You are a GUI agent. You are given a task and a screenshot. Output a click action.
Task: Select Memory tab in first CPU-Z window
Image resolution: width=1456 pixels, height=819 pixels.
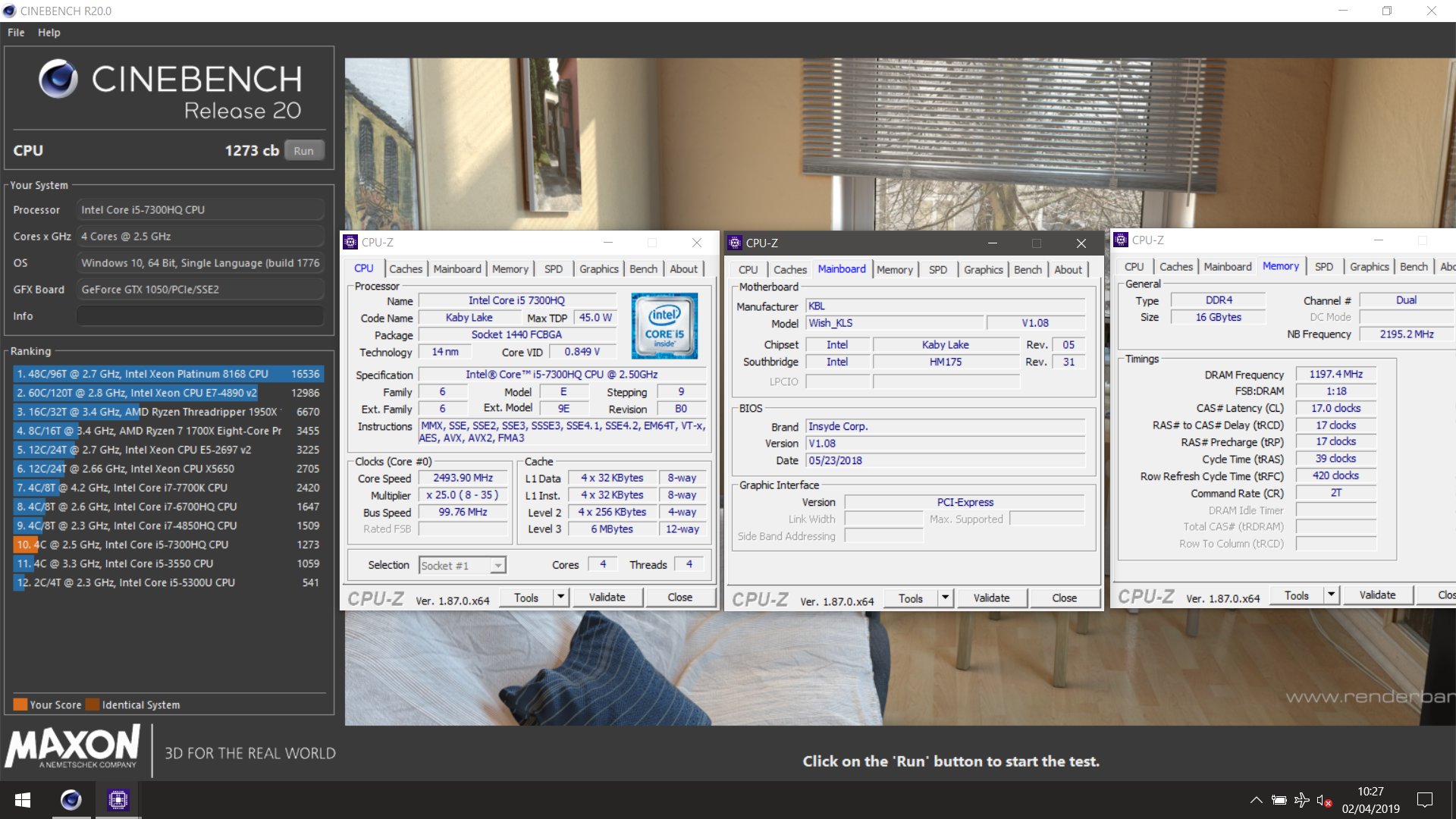tap(510, 268)
